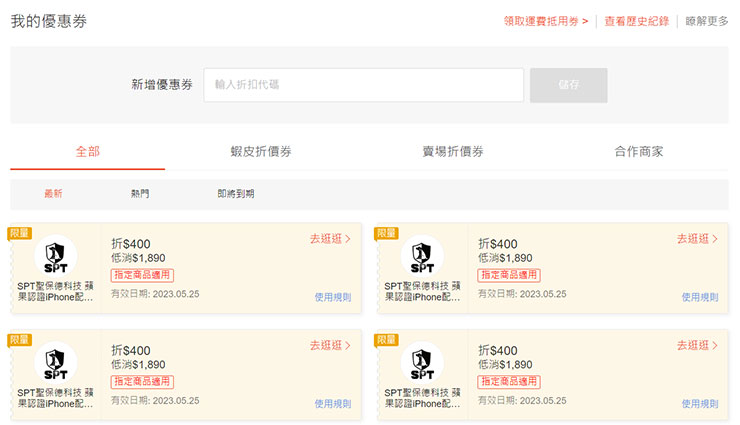
Task: Click the SPT logo on bottom-right coupon
Action: (x=422, y=362)
